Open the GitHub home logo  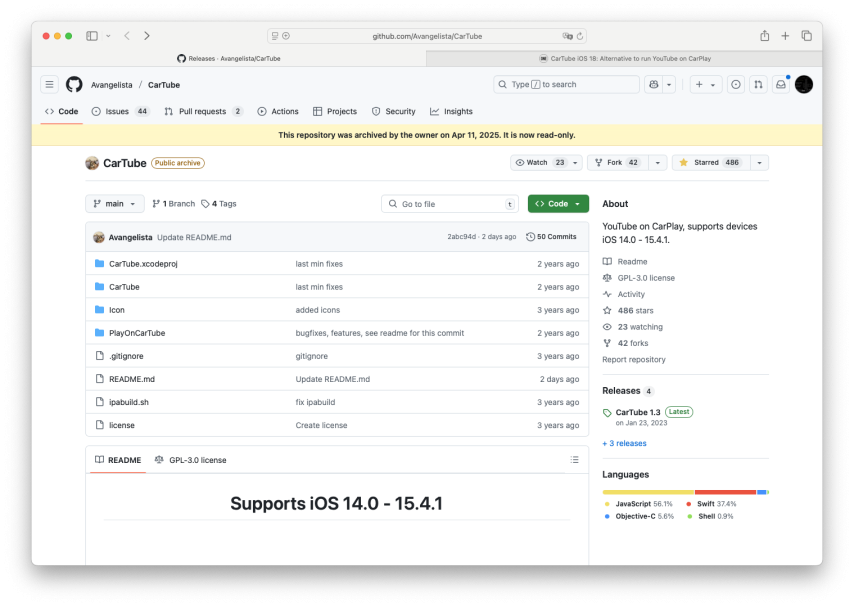coord(74,84)
